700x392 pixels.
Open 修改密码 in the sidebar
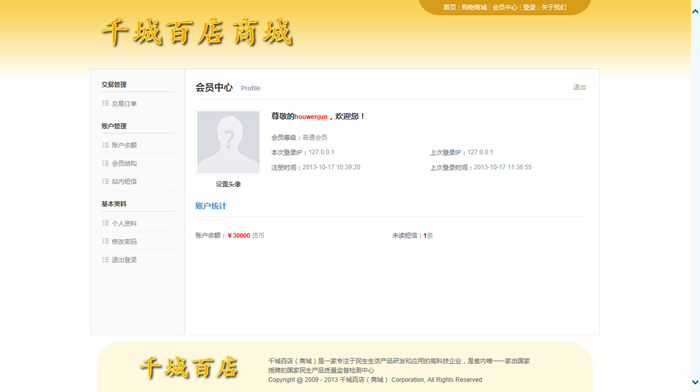coord(124,242)
